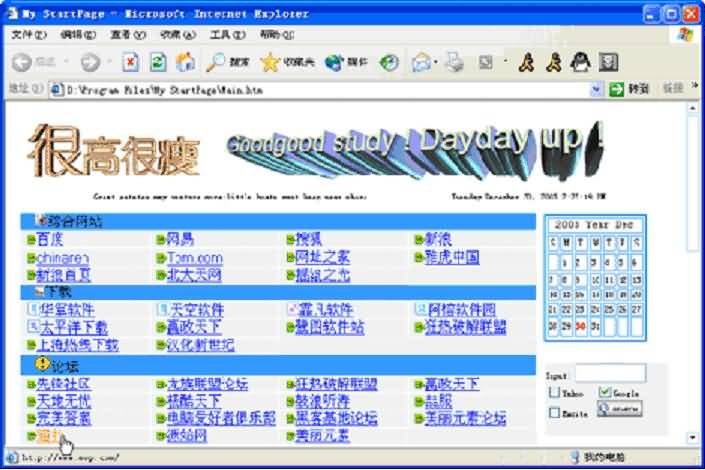Open the 天空软件 download link
Viewport: 705px width, 470px height.
point(196,309)
